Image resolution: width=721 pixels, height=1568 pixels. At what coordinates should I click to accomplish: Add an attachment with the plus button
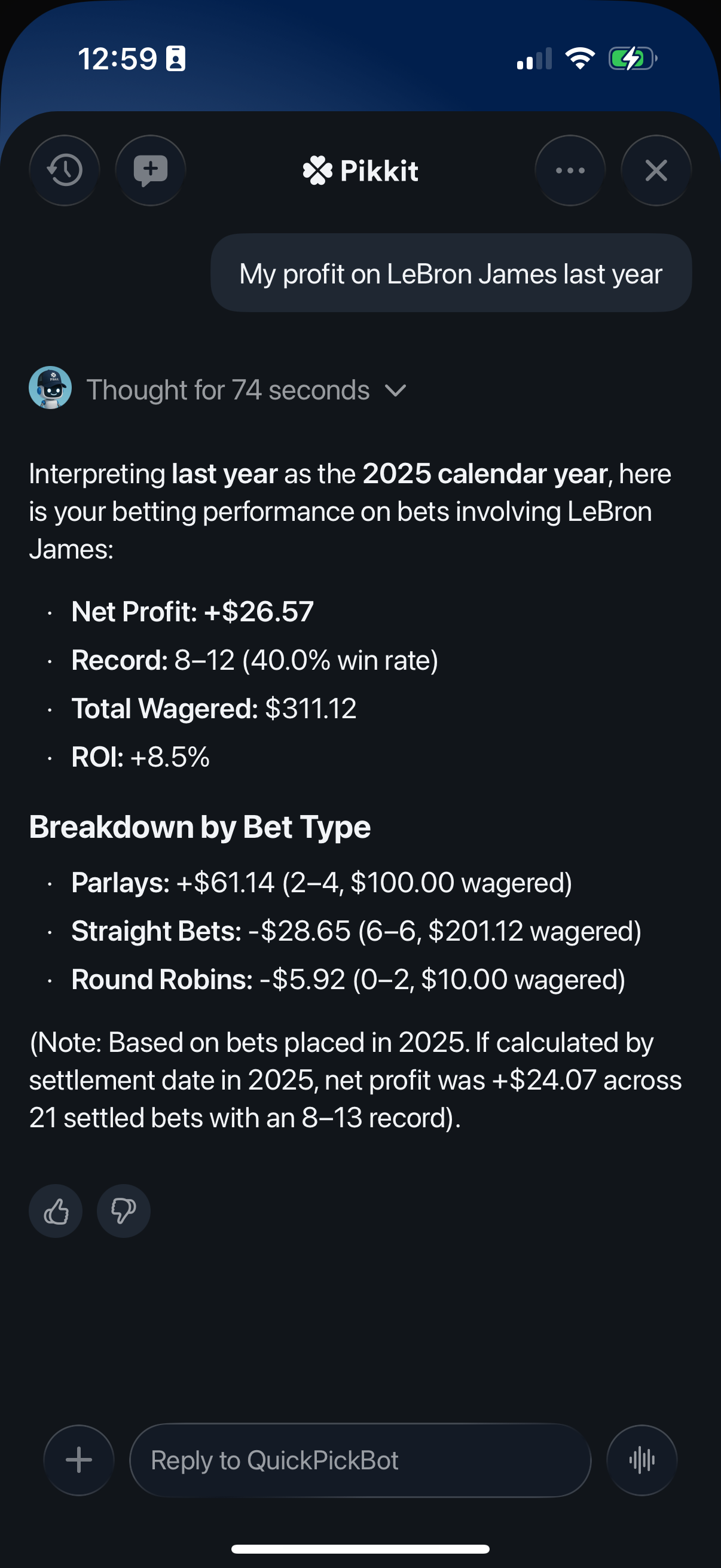(79, 1460)
